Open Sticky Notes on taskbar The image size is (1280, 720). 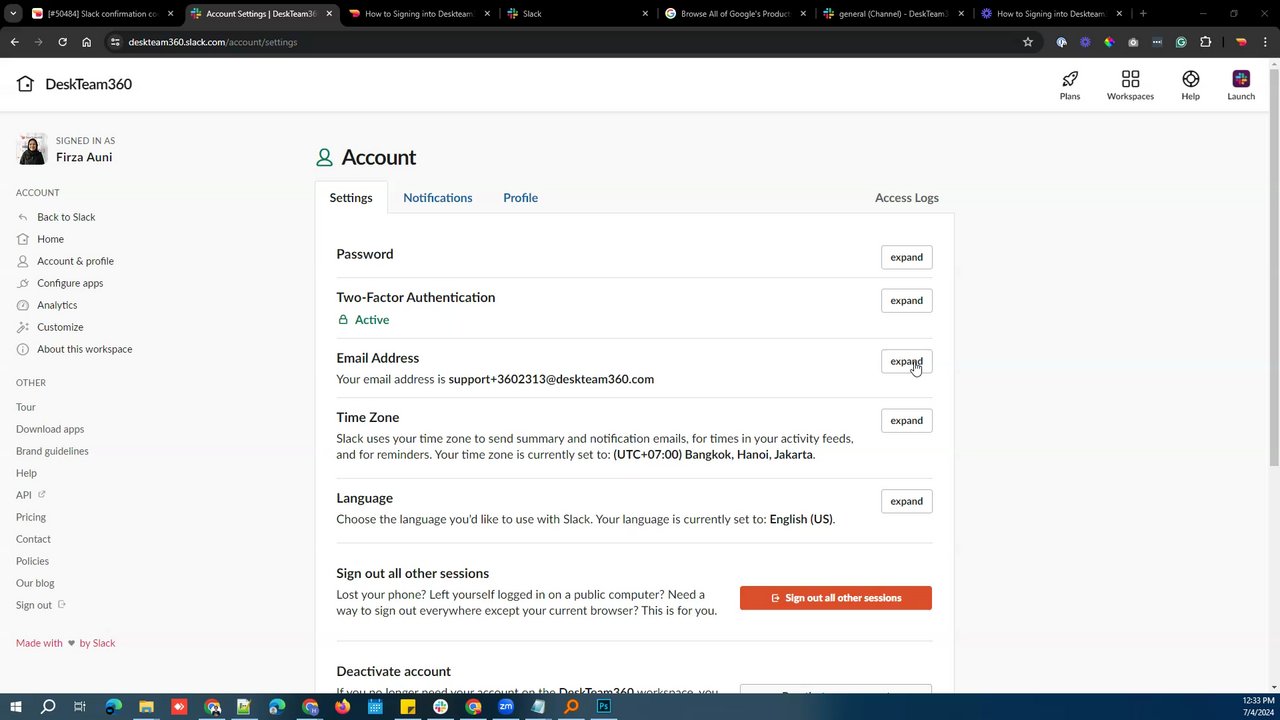(x=408, y=706)
